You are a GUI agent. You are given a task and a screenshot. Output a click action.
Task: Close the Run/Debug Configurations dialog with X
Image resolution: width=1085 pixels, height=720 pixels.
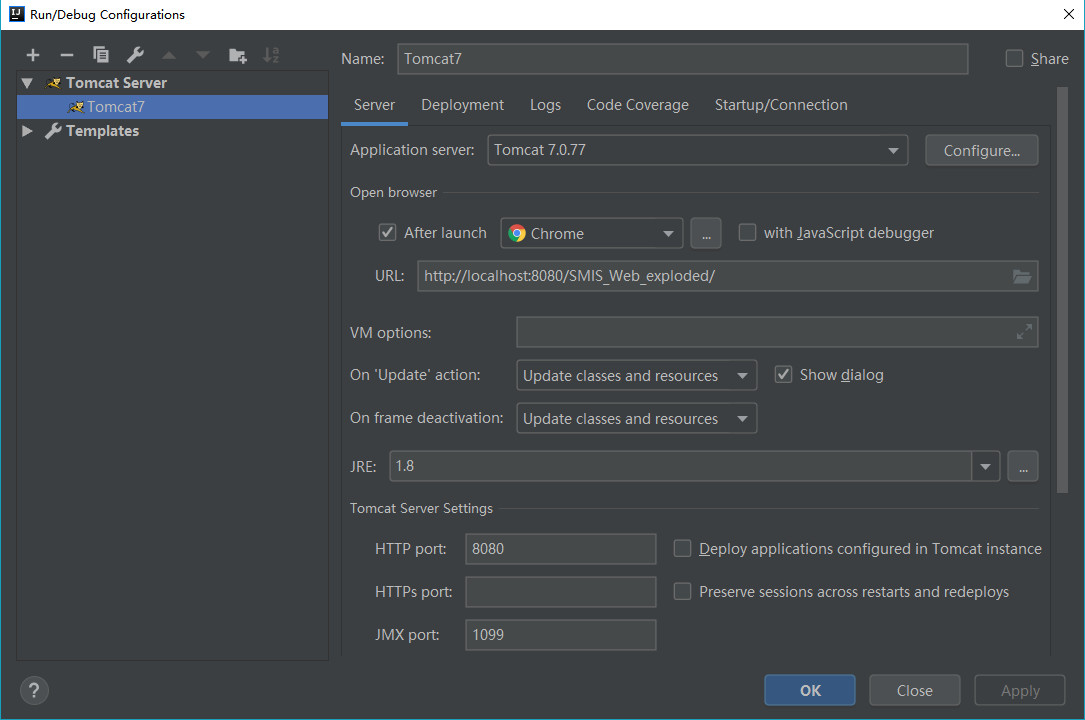click(1068, 14)
